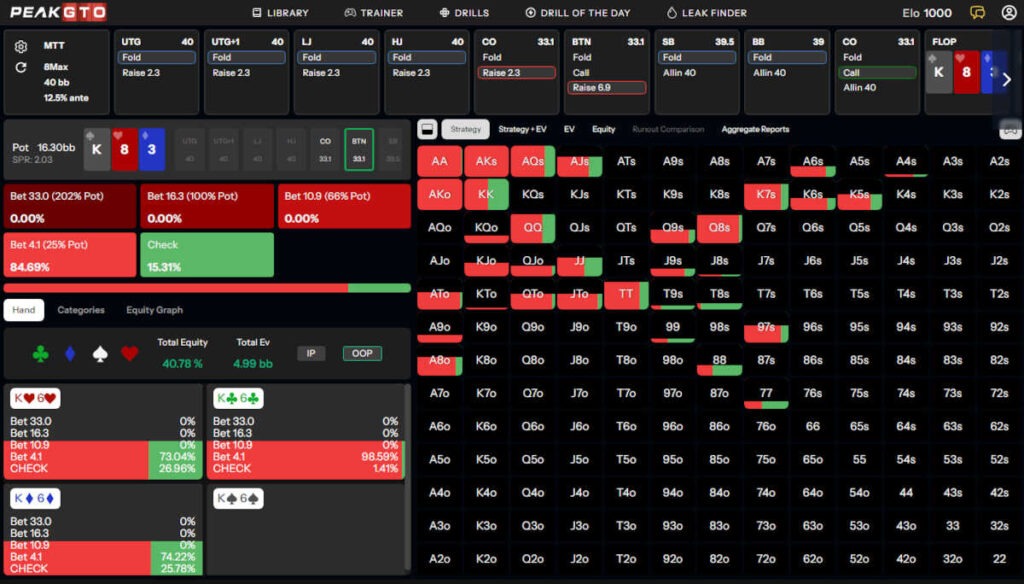
Task: Click the red-green strategy frequency bar
Action: tap(206, 285)
